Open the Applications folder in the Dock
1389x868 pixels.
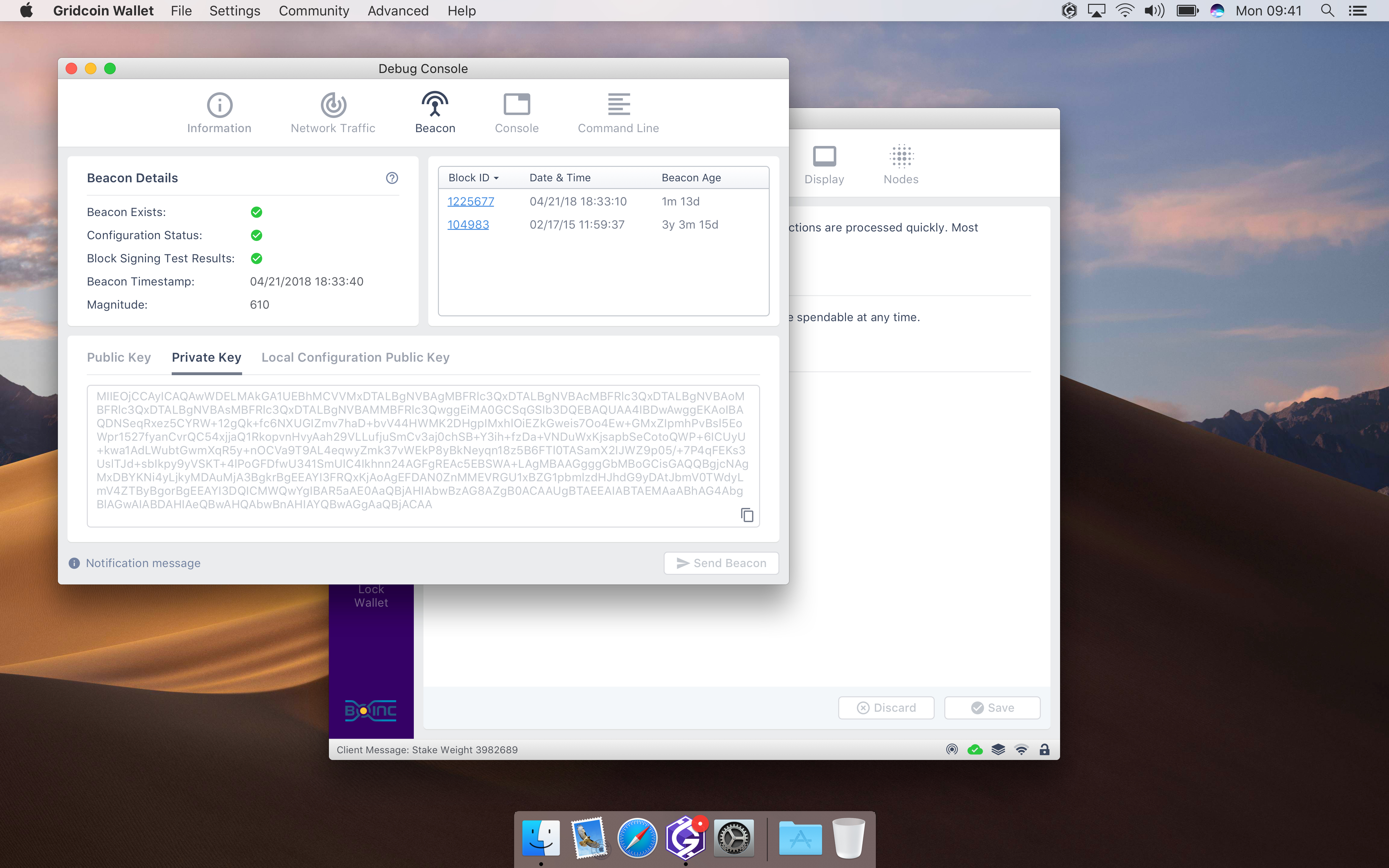click(x=800, y=837)
